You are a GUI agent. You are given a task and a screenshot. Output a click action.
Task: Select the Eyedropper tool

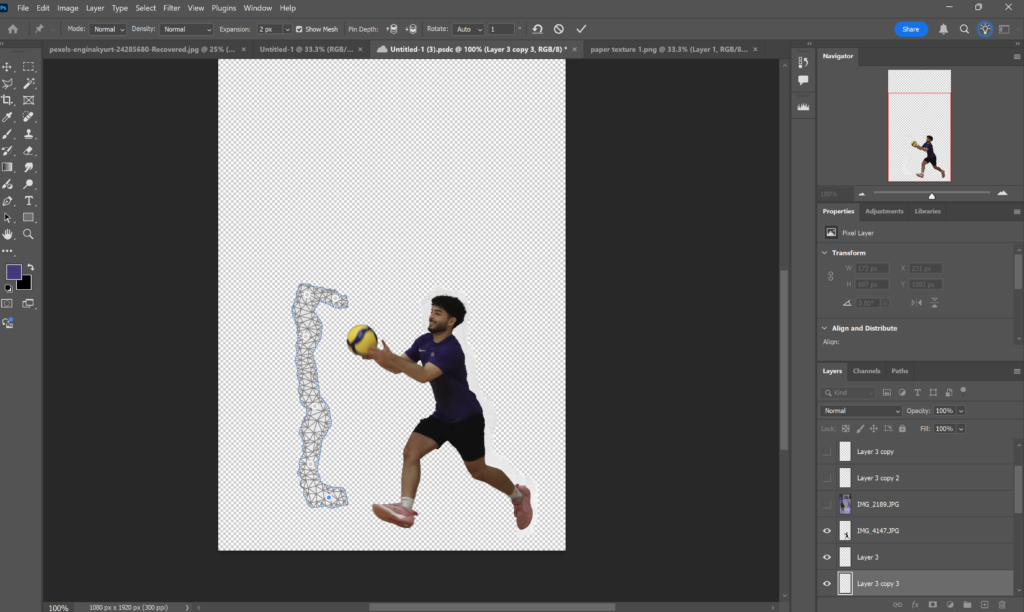click(x=8, y=117)
